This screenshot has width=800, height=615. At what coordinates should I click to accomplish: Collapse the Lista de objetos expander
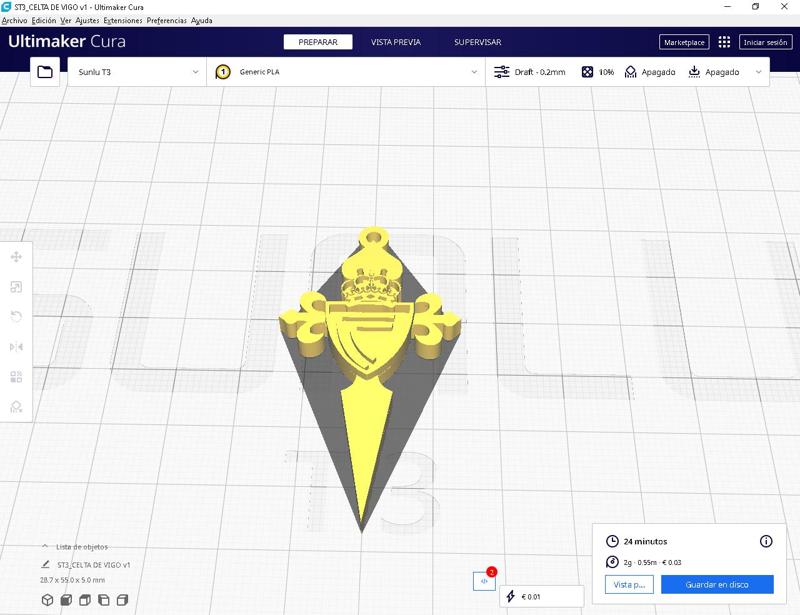click(x=45, y=546)
